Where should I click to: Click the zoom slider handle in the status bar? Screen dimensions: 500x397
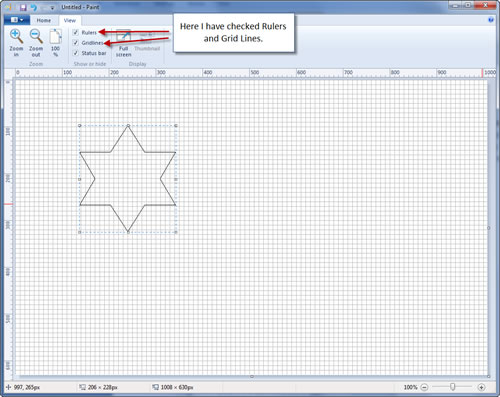pos(452,387)
